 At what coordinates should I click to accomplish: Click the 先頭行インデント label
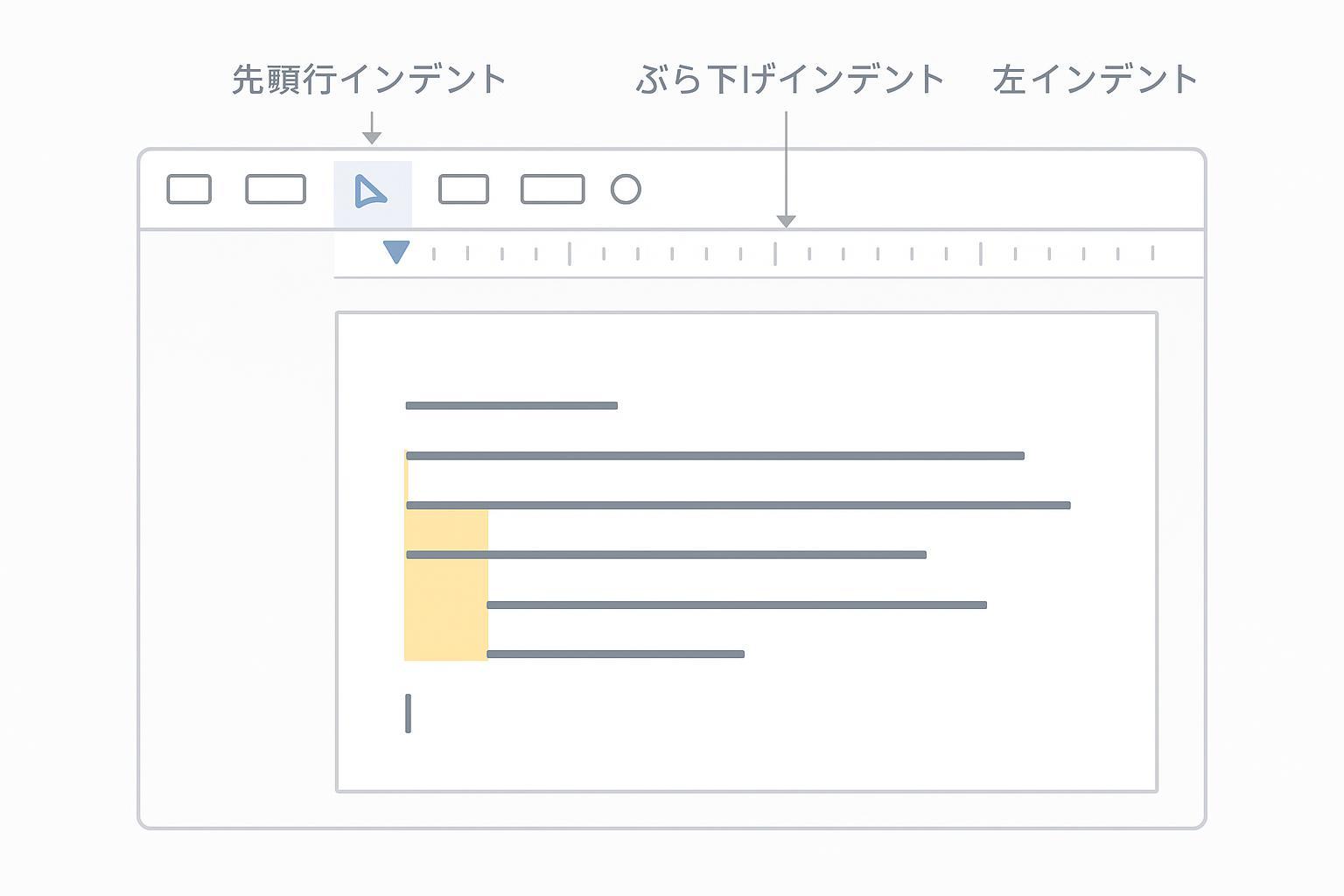[x=368, y=80]
